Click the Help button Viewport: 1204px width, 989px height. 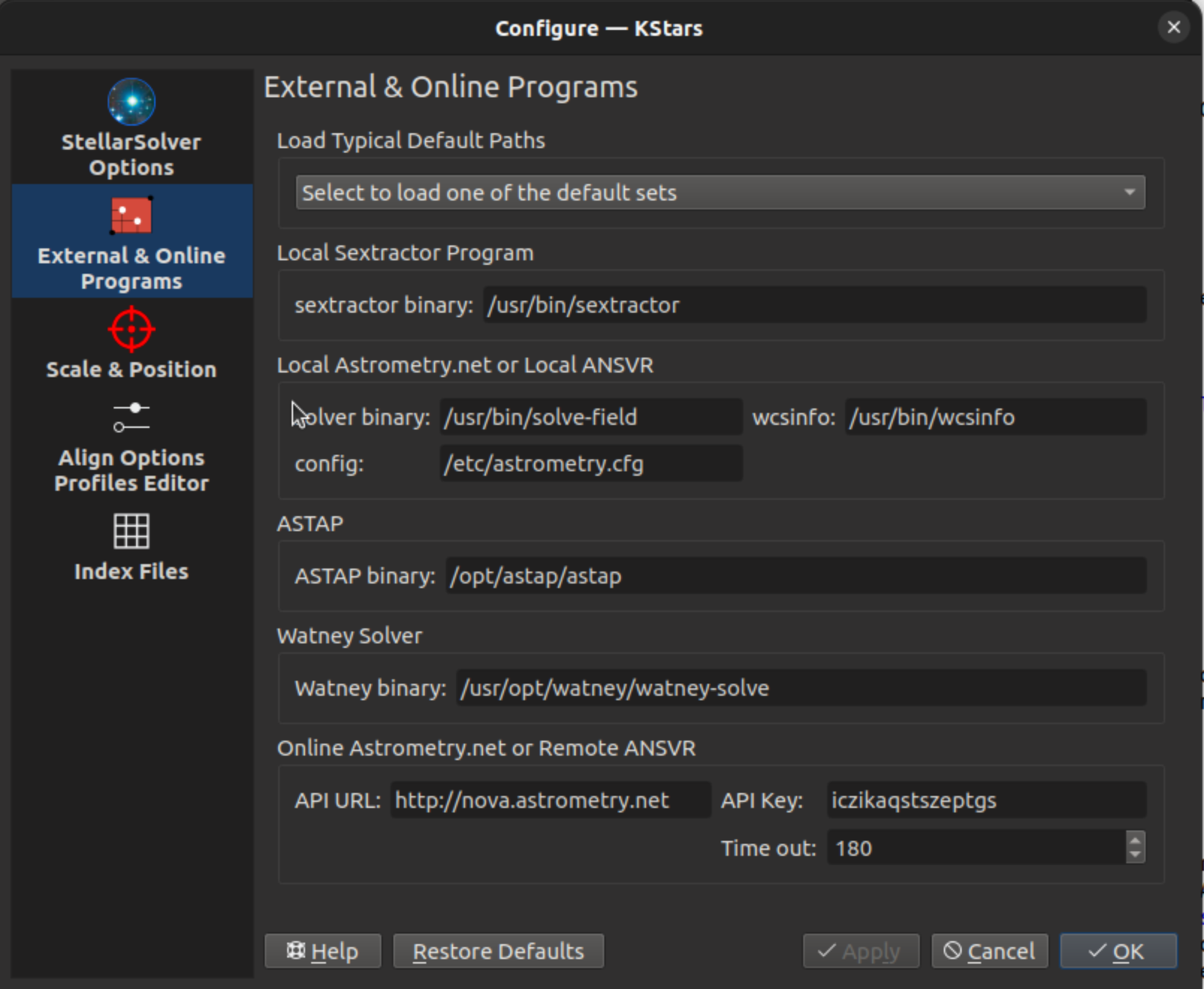322,951
